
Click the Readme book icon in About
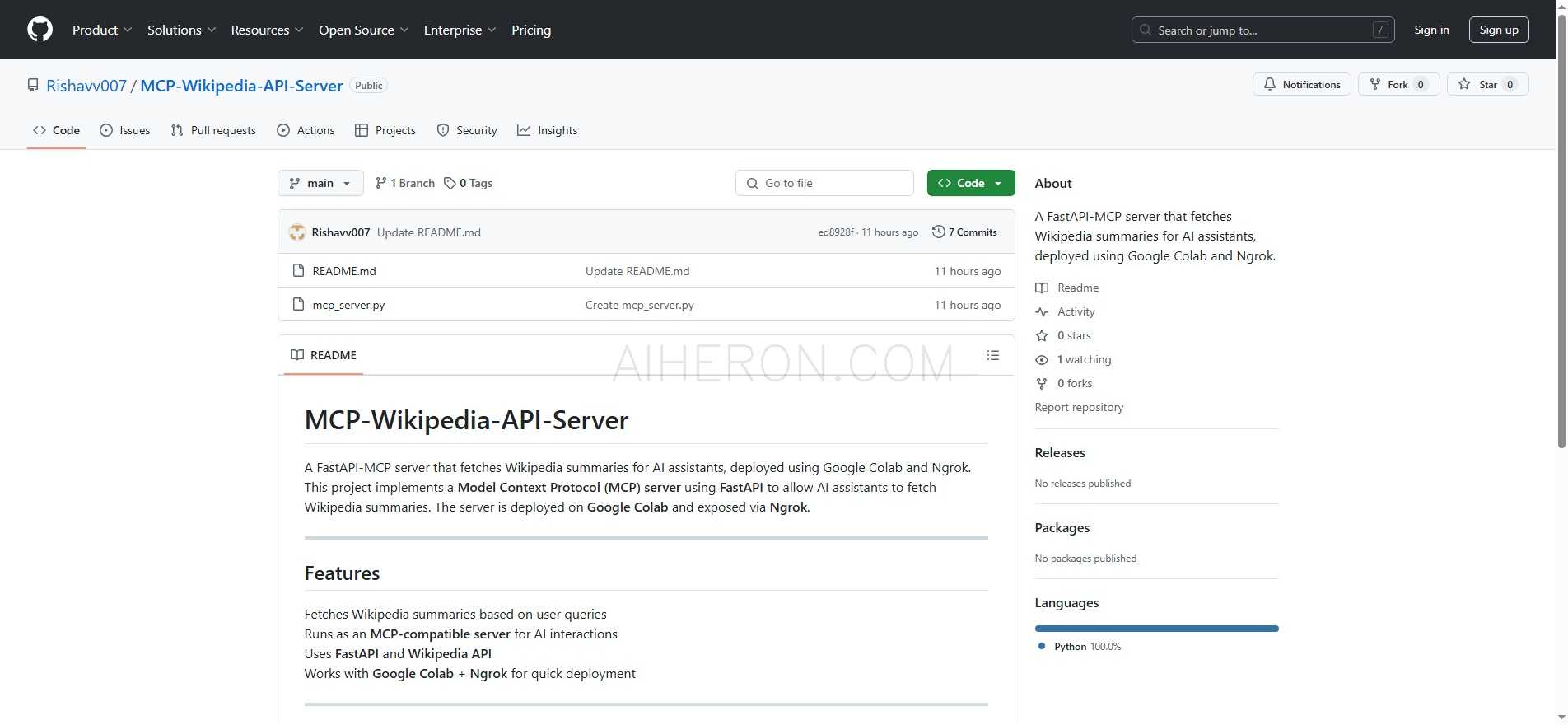1042,288
